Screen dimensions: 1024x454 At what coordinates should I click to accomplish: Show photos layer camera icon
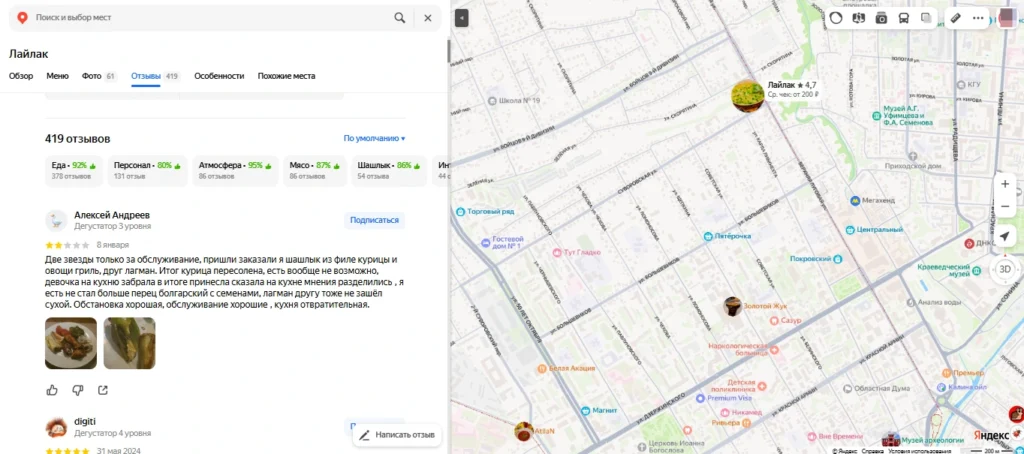(x=881, y=18)
